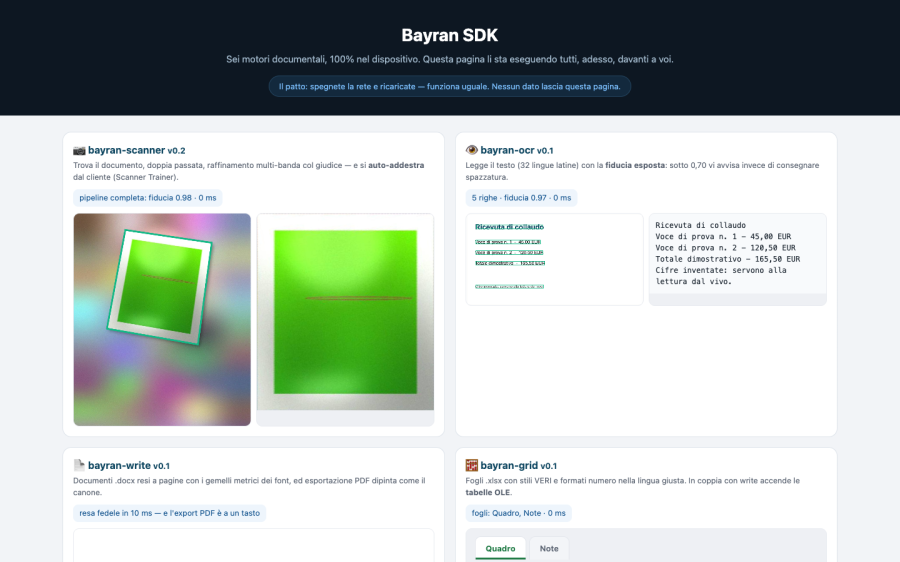Image resolution: width=900 pixels, height=562 pixels.
Task: Click the 'resa fedele in 10 ms' status badge
Action: click(x=169, y=513)
